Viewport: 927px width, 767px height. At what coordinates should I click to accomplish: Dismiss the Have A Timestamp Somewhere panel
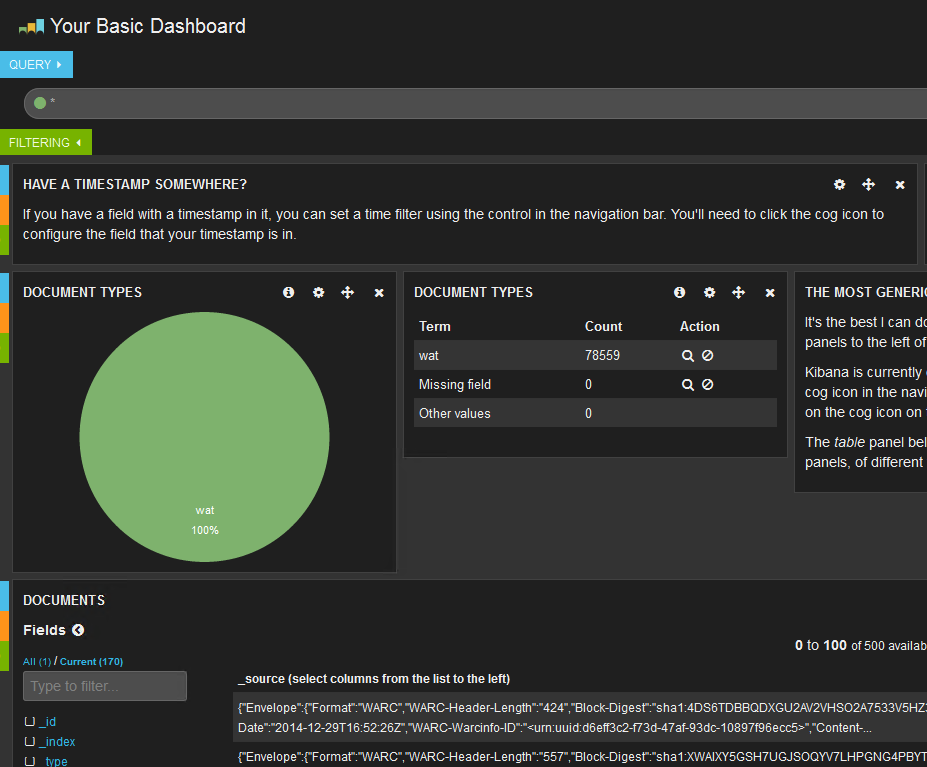coord(899,185)
